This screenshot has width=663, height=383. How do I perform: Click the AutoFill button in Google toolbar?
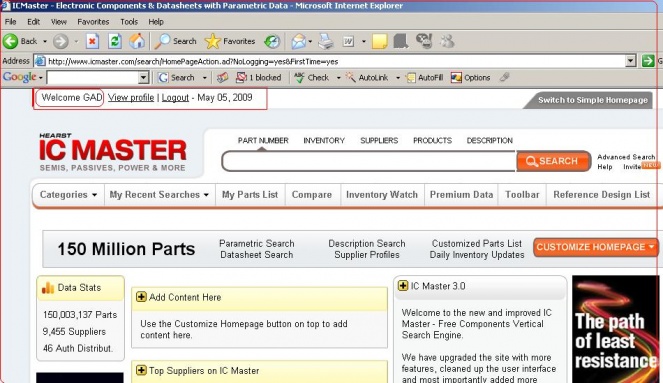click(425, 78)
